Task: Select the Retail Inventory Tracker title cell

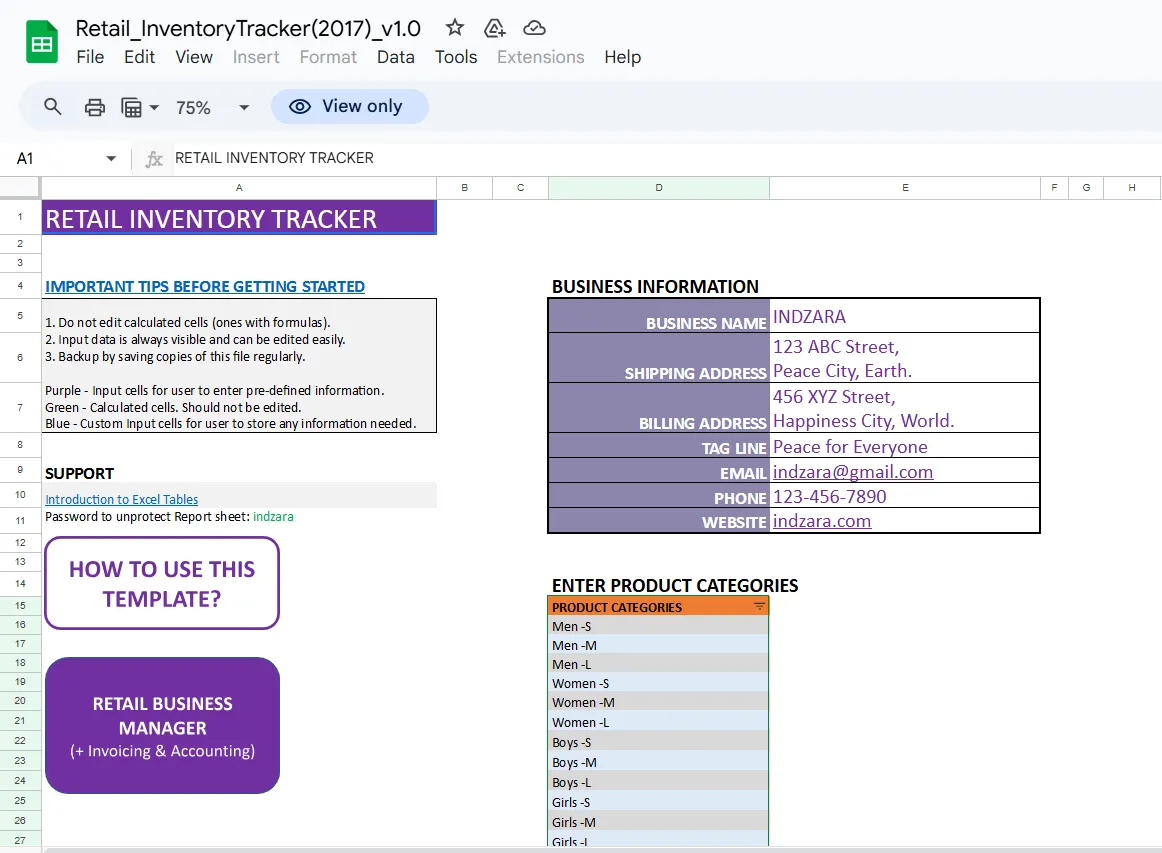Action: tap(239, 218)
